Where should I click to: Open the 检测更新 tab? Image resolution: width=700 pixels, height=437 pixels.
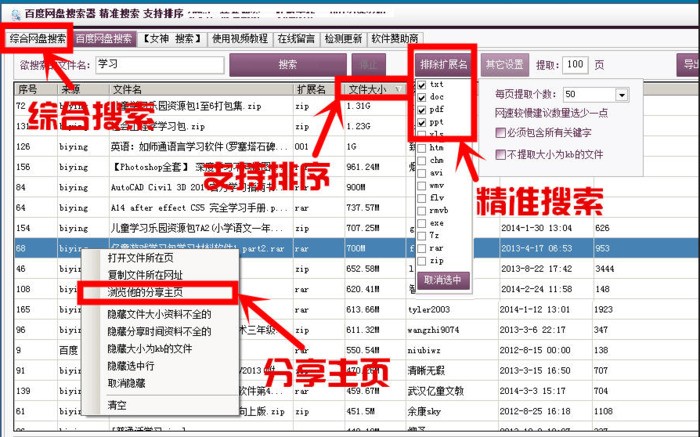coord(343,39)
